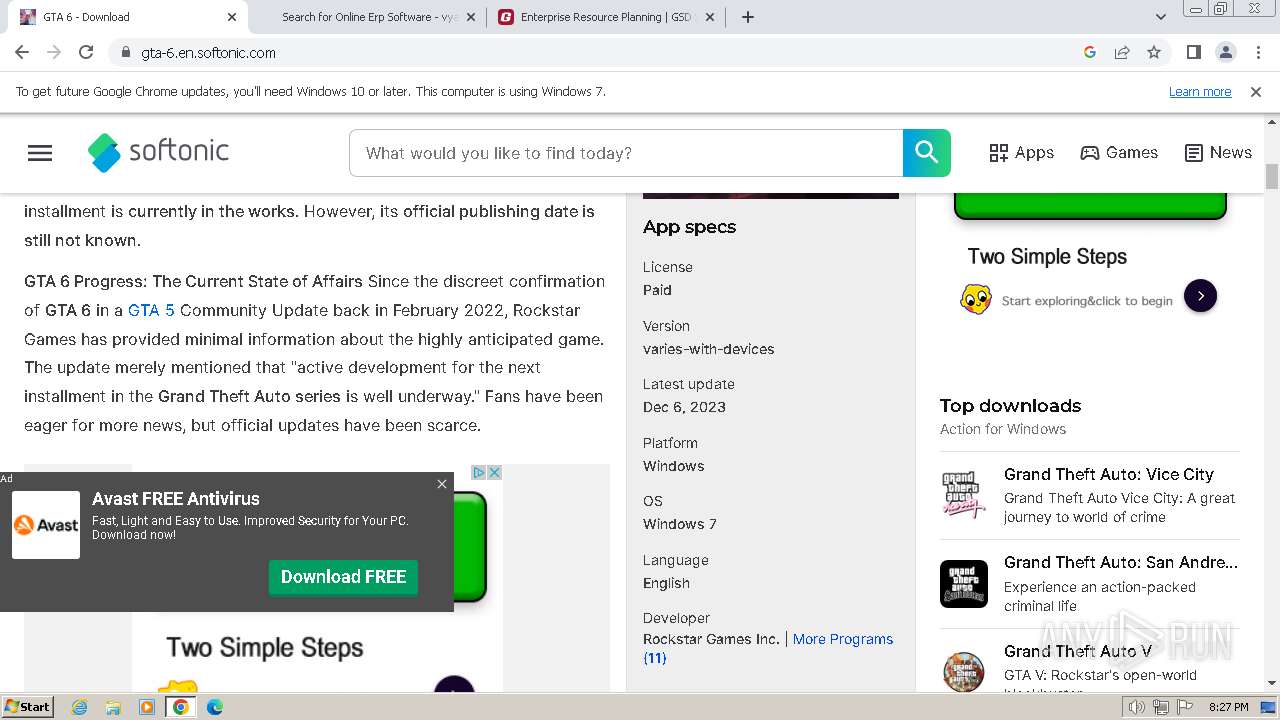Click the address bar URL
The width and height of the screenshot is (1280, 720).
208,53
